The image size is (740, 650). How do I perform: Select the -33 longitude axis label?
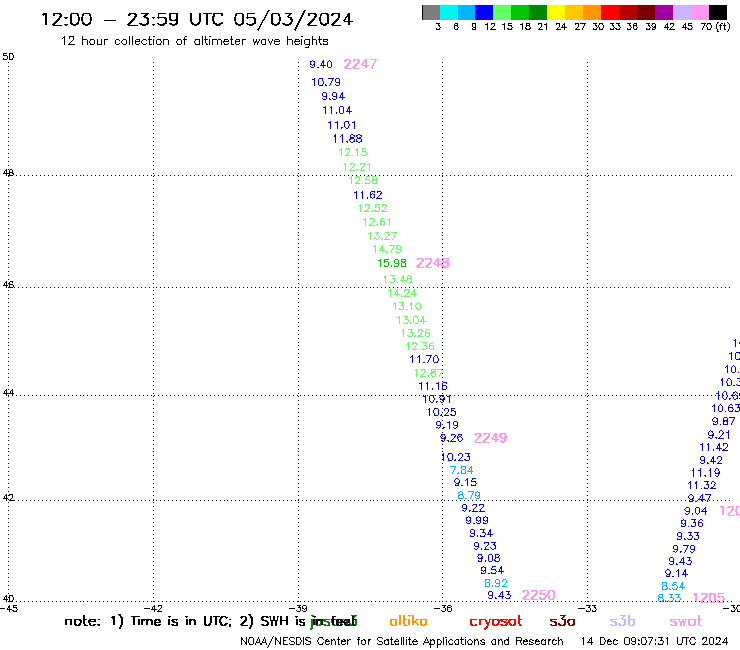(x=587, y=609)
